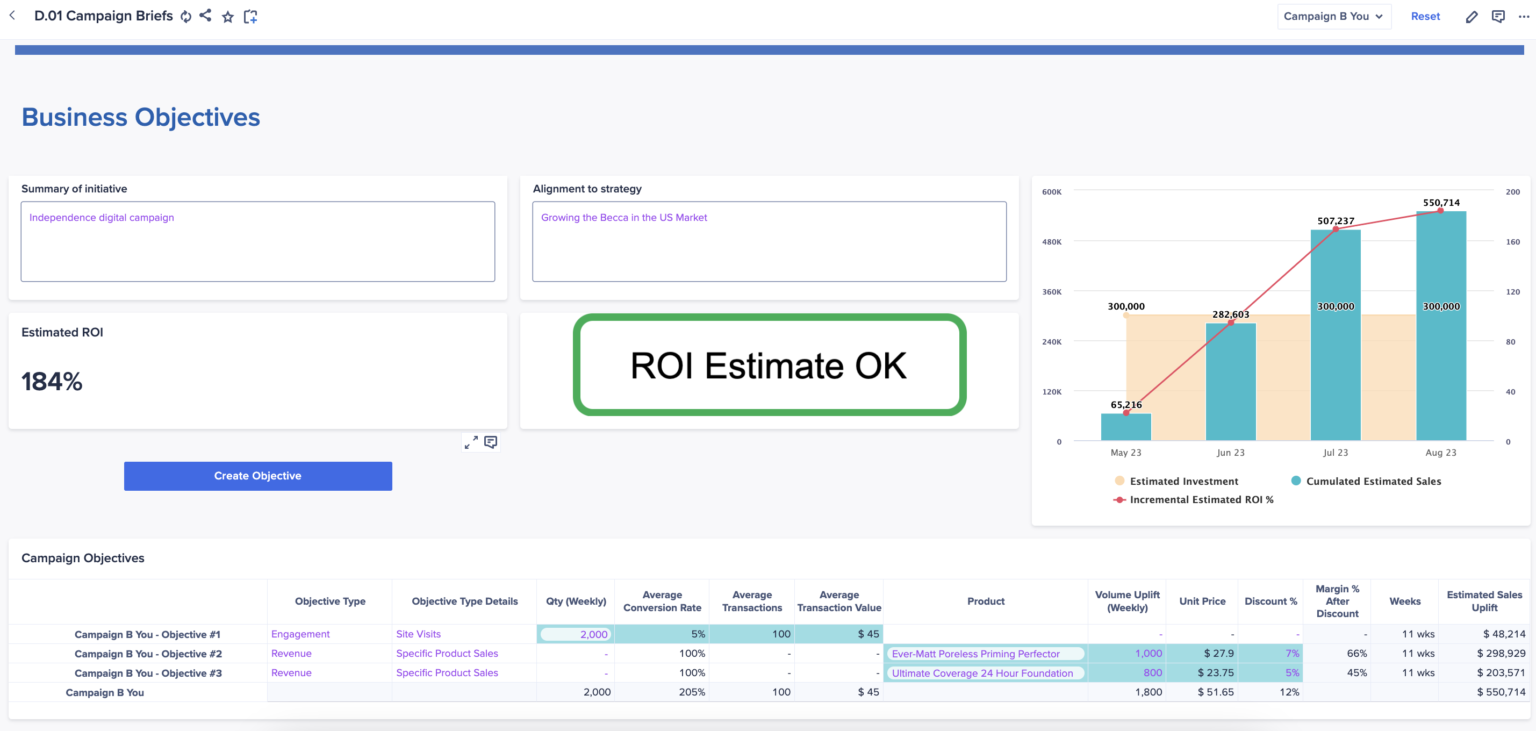Click the $ 23.75 unit price cell

point(1202,673)
